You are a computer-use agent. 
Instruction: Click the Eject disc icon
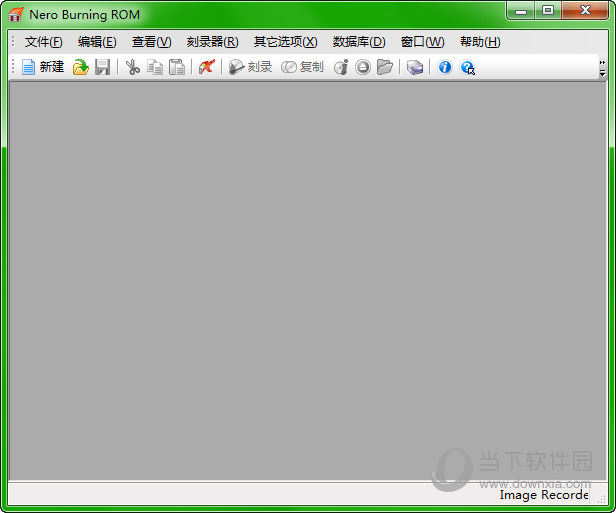tap(363, 67)
